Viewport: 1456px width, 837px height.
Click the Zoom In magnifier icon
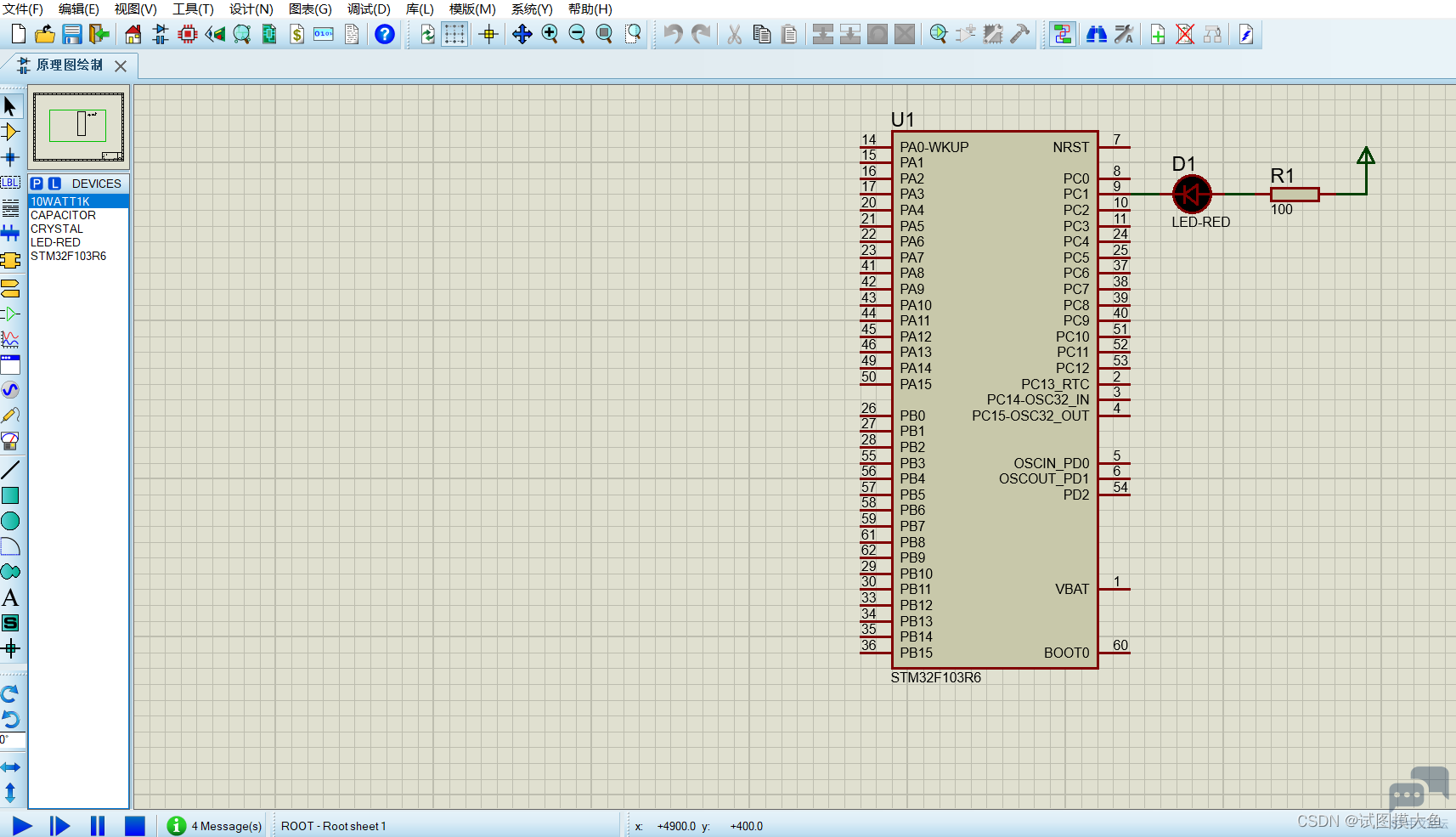pos(550,34)
